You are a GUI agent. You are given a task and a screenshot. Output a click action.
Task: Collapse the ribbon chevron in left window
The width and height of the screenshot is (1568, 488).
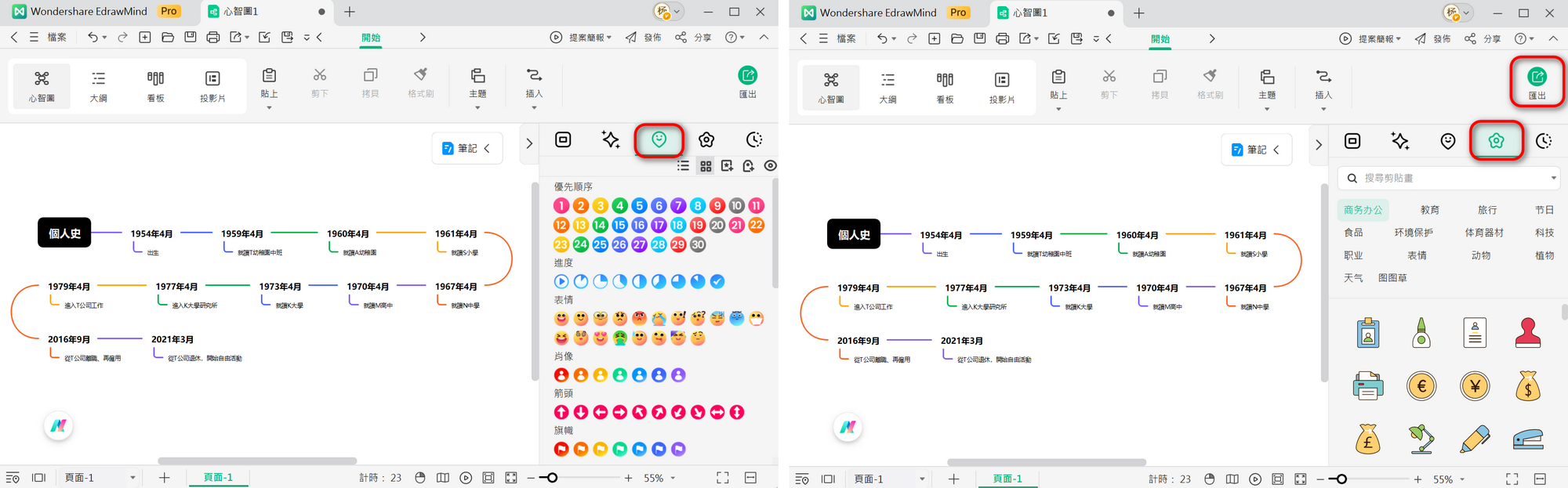point(764,37)
